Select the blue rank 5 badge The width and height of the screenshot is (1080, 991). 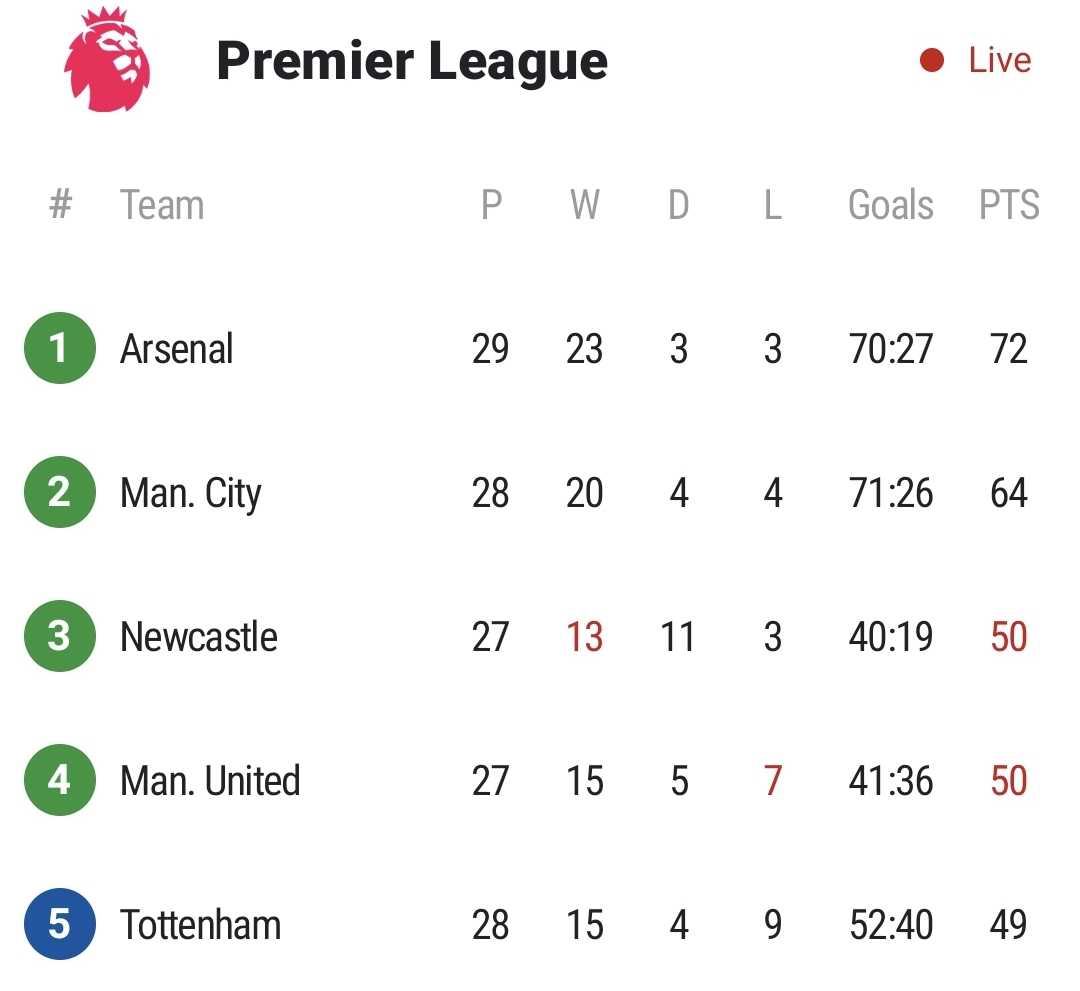(59, 924)
